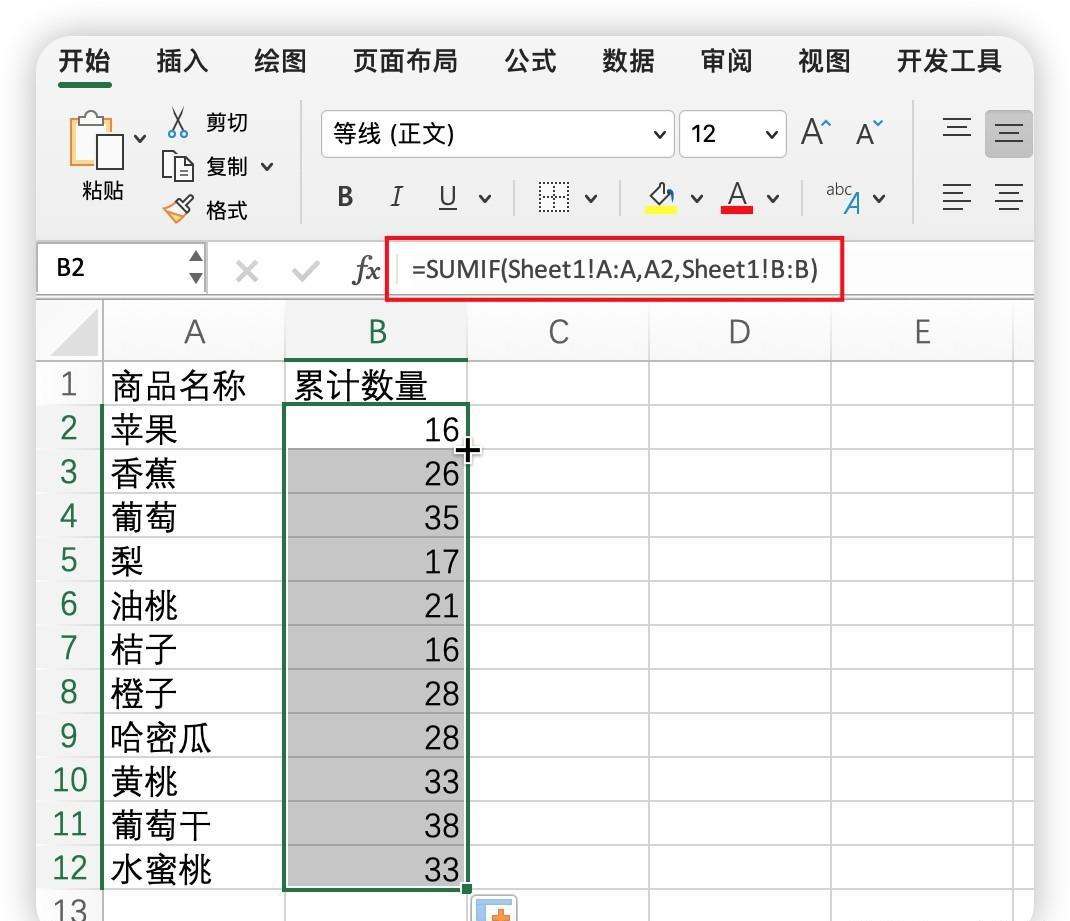1070x921 pixels.
Task: Apply red font color
Action: (737, 197)
